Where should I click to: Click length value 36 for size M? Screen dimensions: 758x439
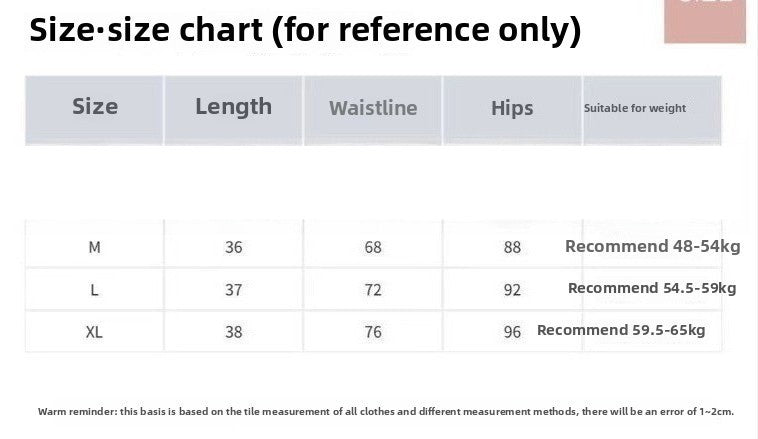[233, 247]
